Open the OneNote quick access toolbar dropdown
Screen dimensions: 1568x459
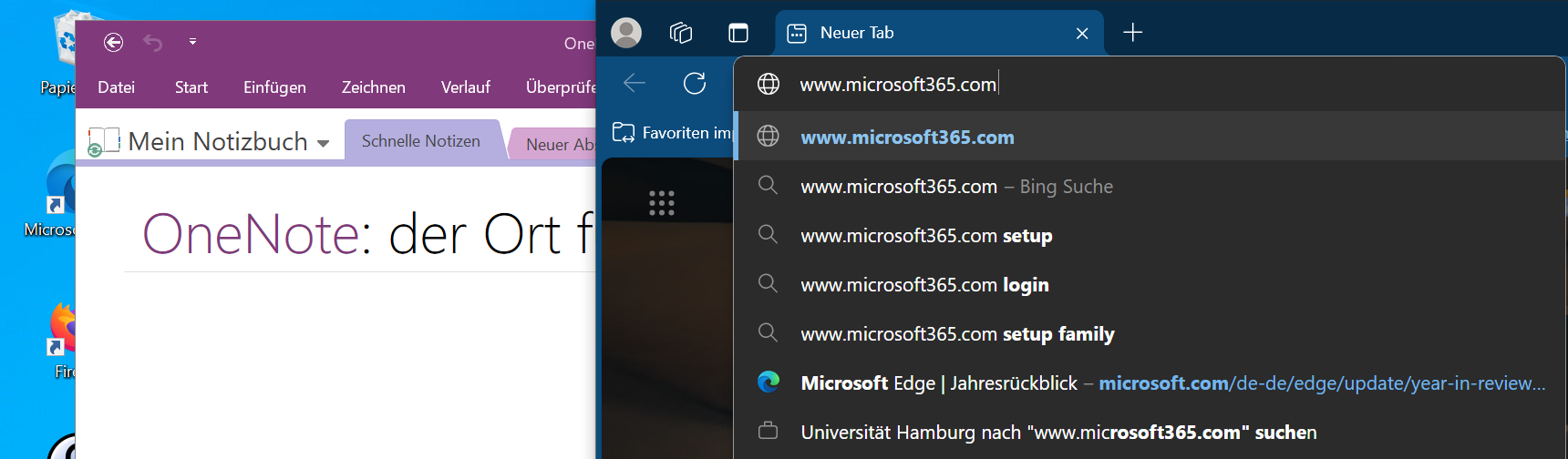[x=192, y=42]
